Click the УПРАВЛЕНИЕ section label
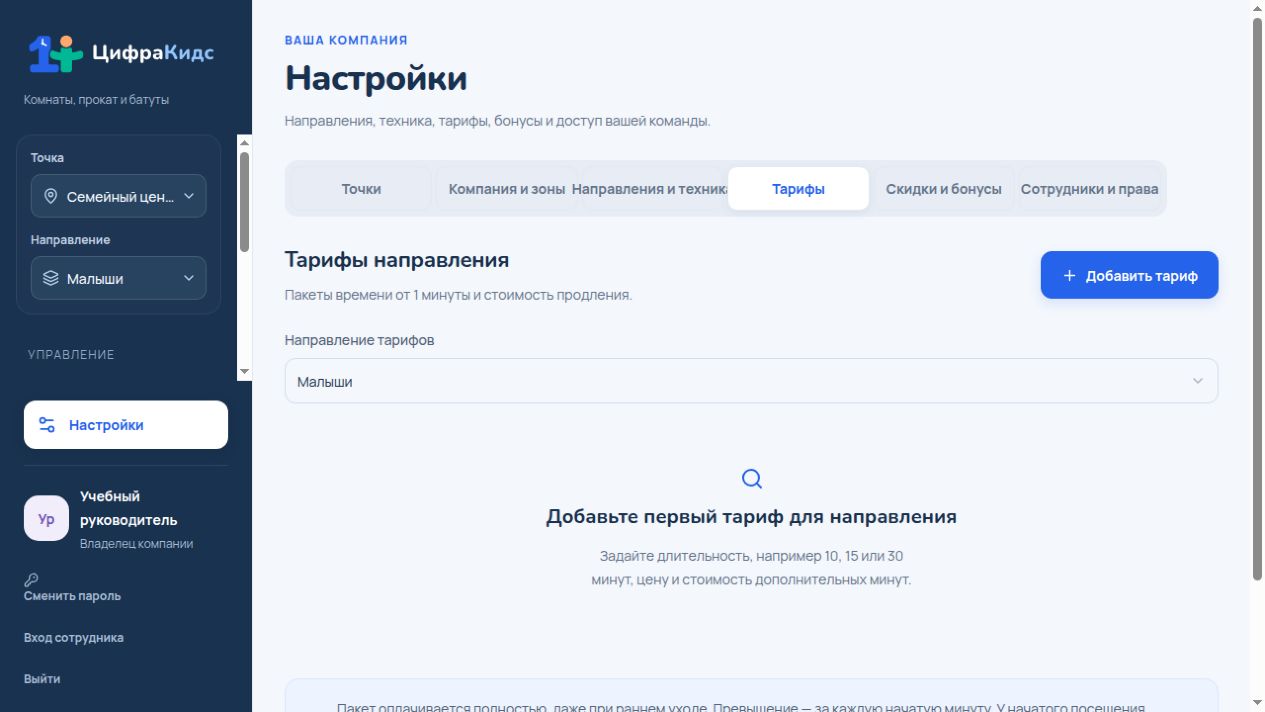1265x712 pixels. coord(71,355)
